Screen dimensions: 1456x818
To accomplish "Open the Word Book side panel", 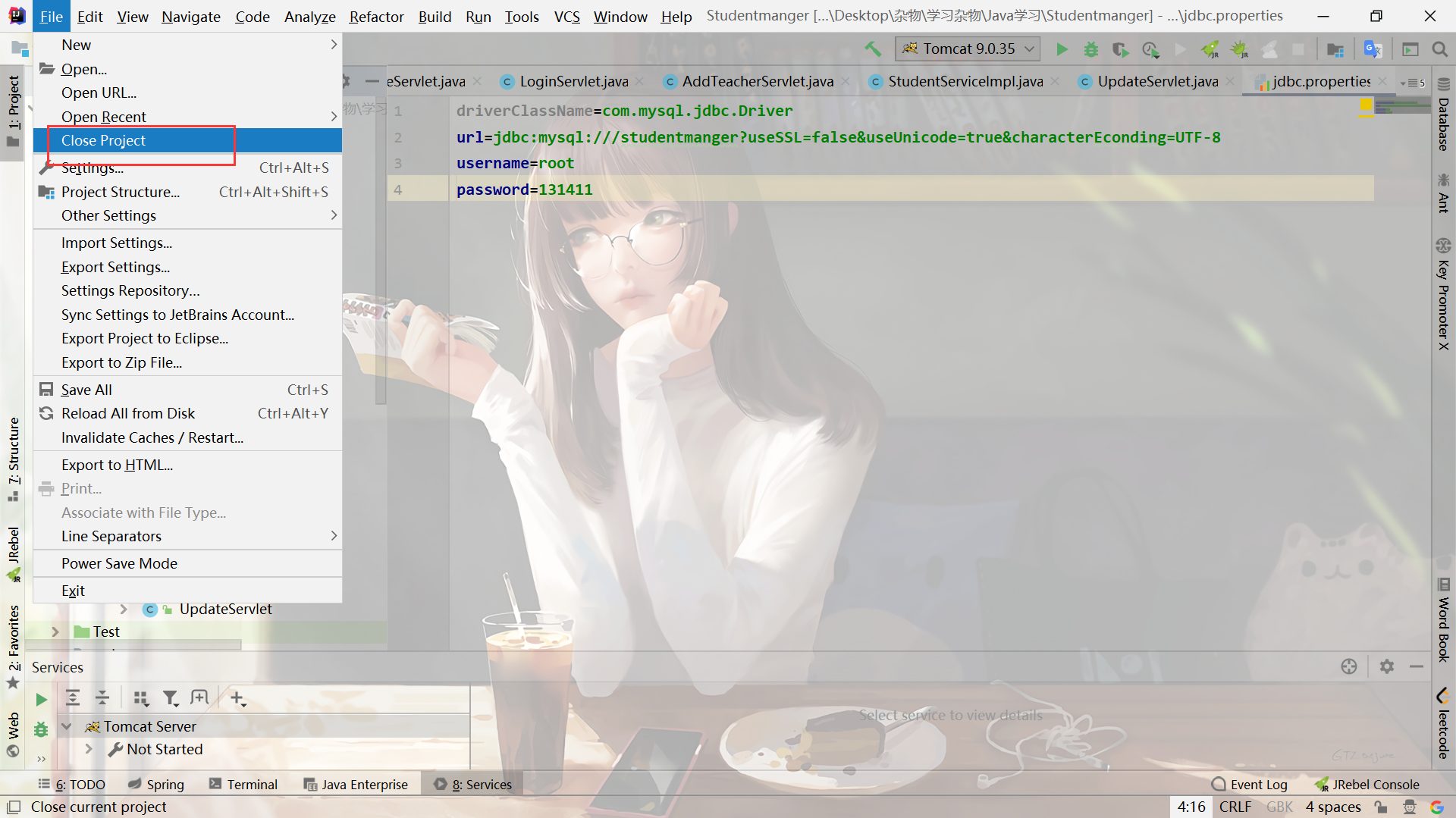I will coord(1443,619).
